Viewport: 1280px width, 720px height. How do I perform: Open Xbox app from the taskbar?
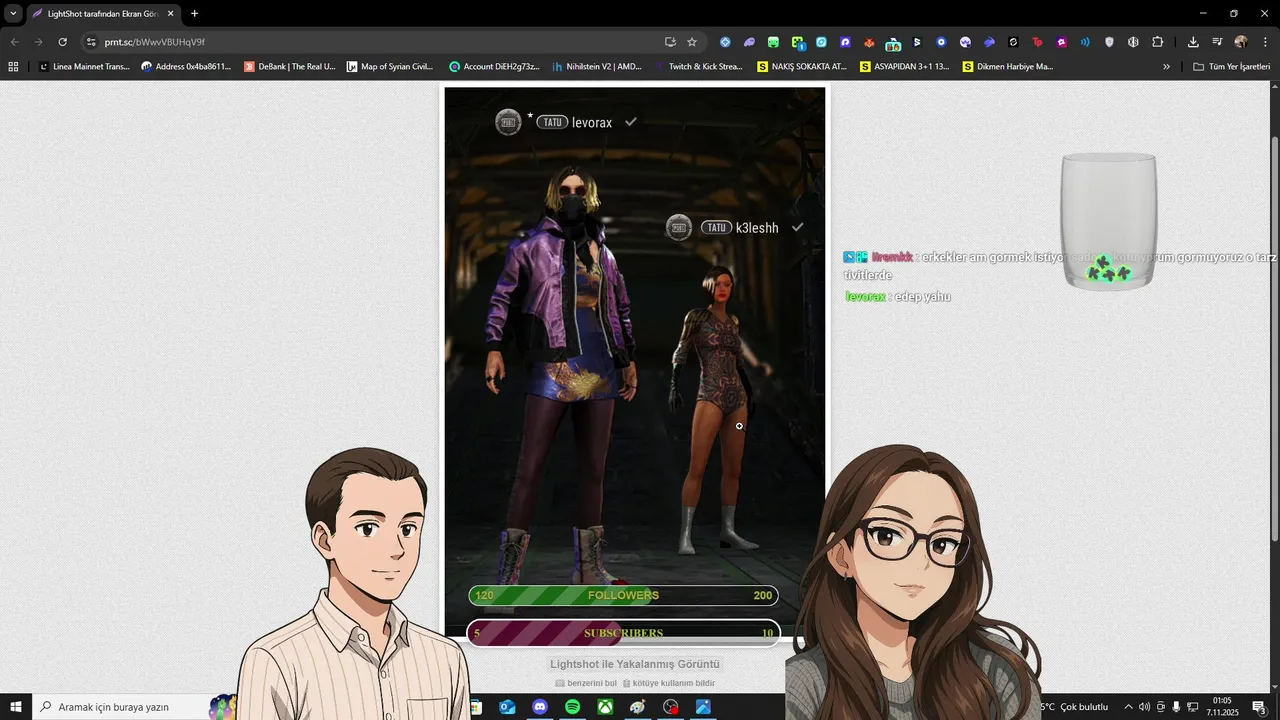click(605, 707)
